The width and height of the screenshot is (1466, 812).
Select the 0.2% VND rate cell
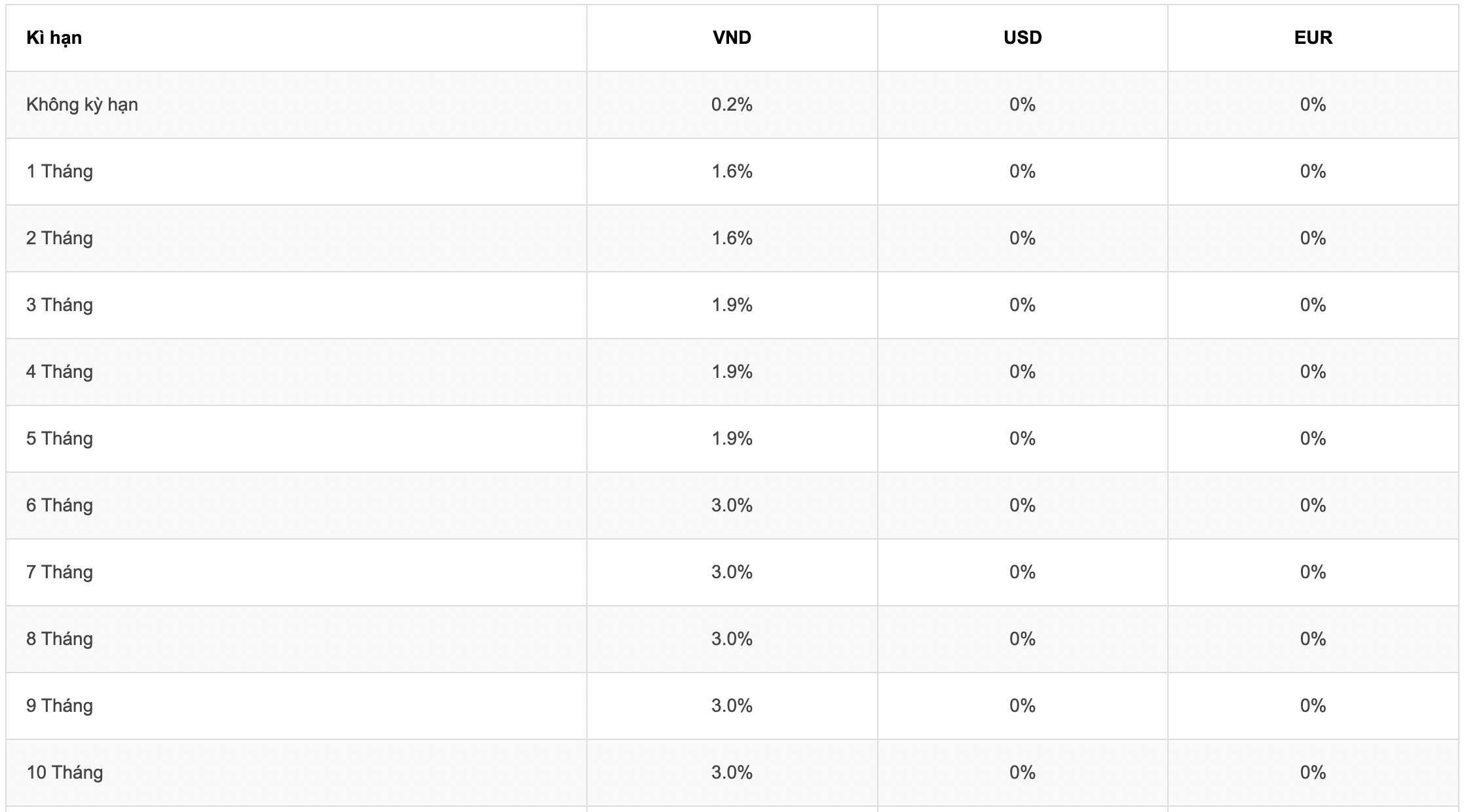pyautogui.click(x=732, y=105)
